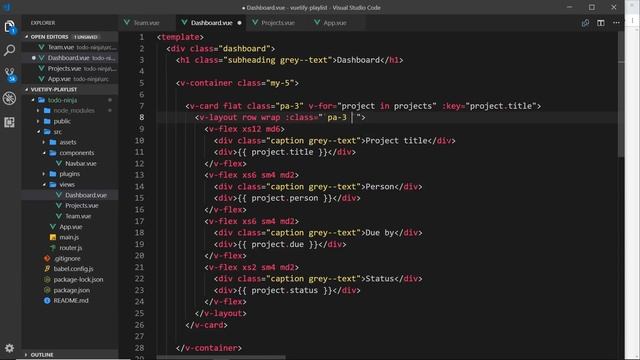Viewport: 640px width, 360px height.
Task: Open README.md file
Action: (x=71, y=301)
